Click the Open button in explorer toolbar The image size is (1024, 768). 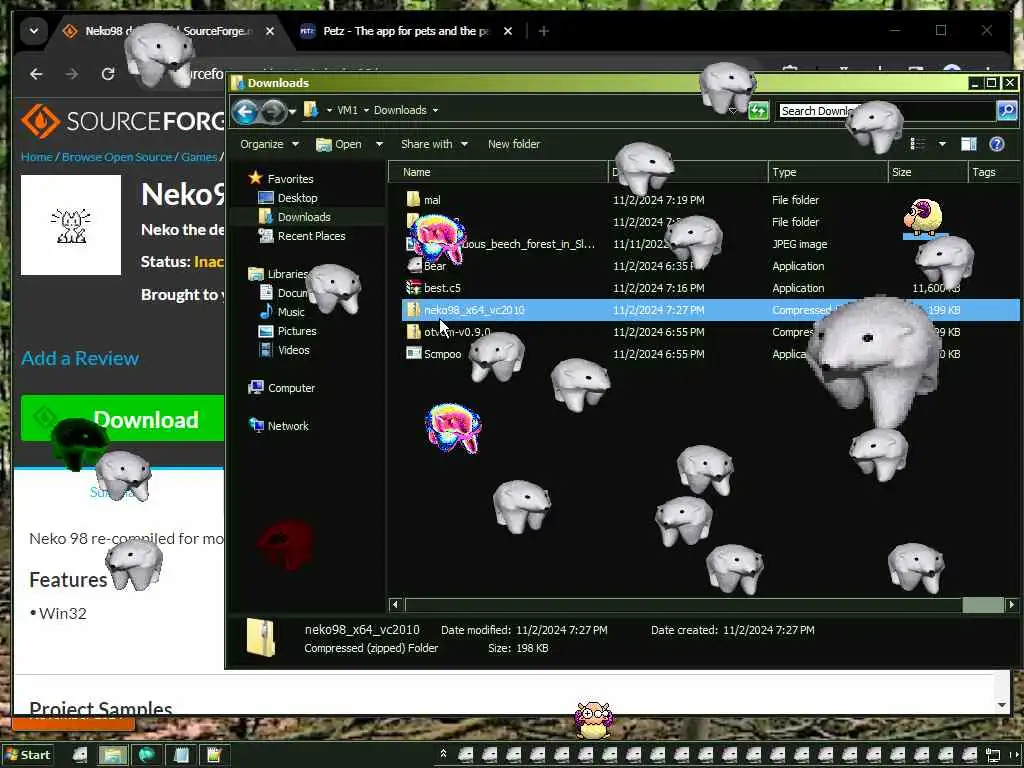pos(340,144)
